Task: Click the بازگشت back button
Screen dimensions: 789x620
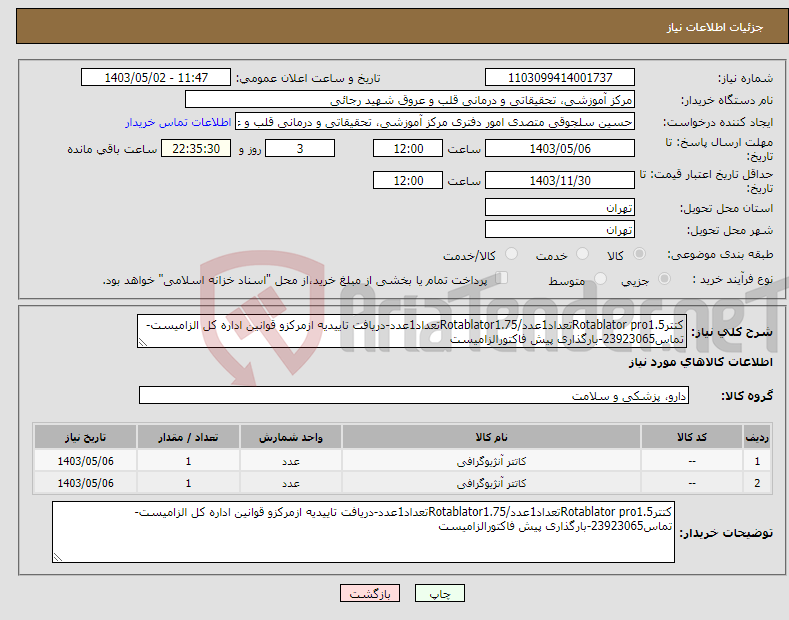Action: point(370,594)
